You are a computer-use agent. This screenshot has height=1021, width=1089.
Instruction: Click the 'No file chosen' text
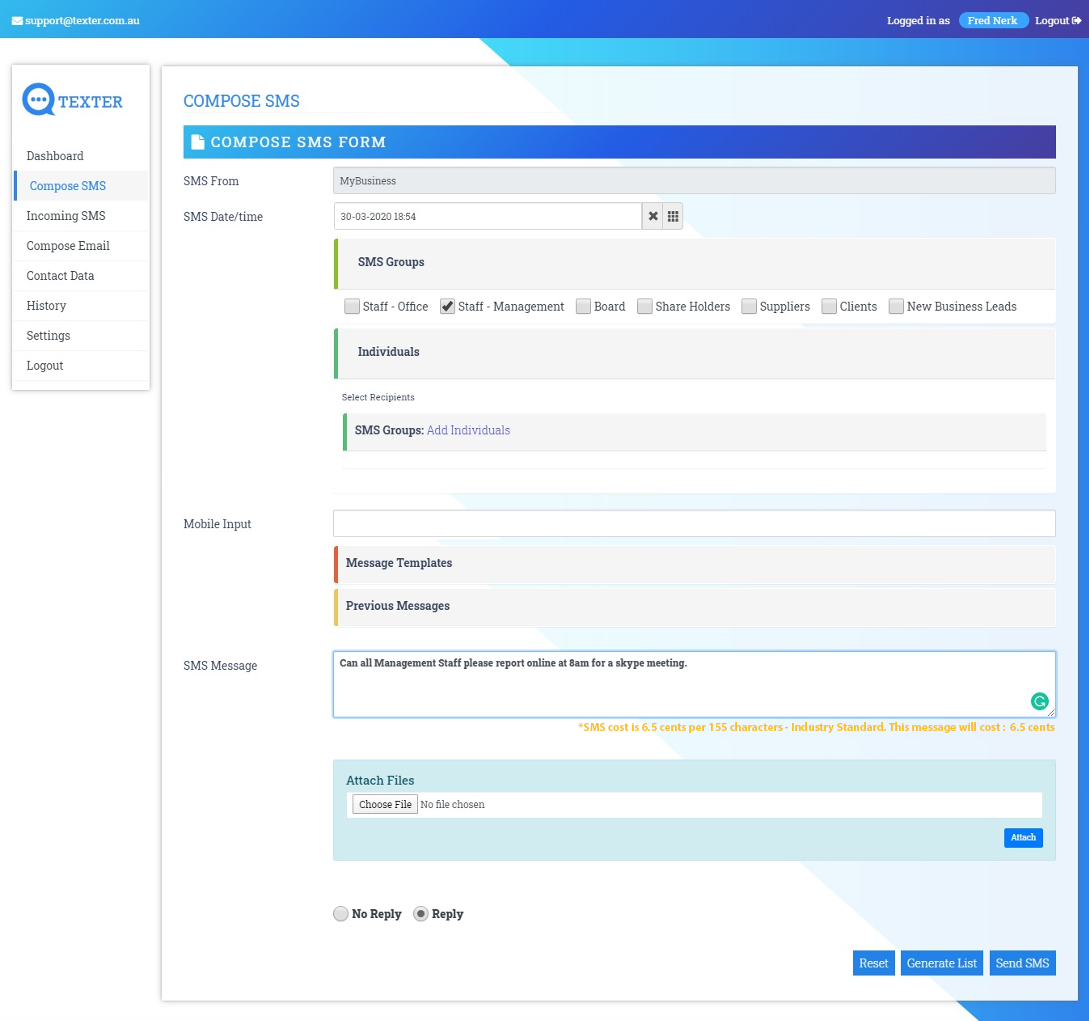[x=452, y=804]
